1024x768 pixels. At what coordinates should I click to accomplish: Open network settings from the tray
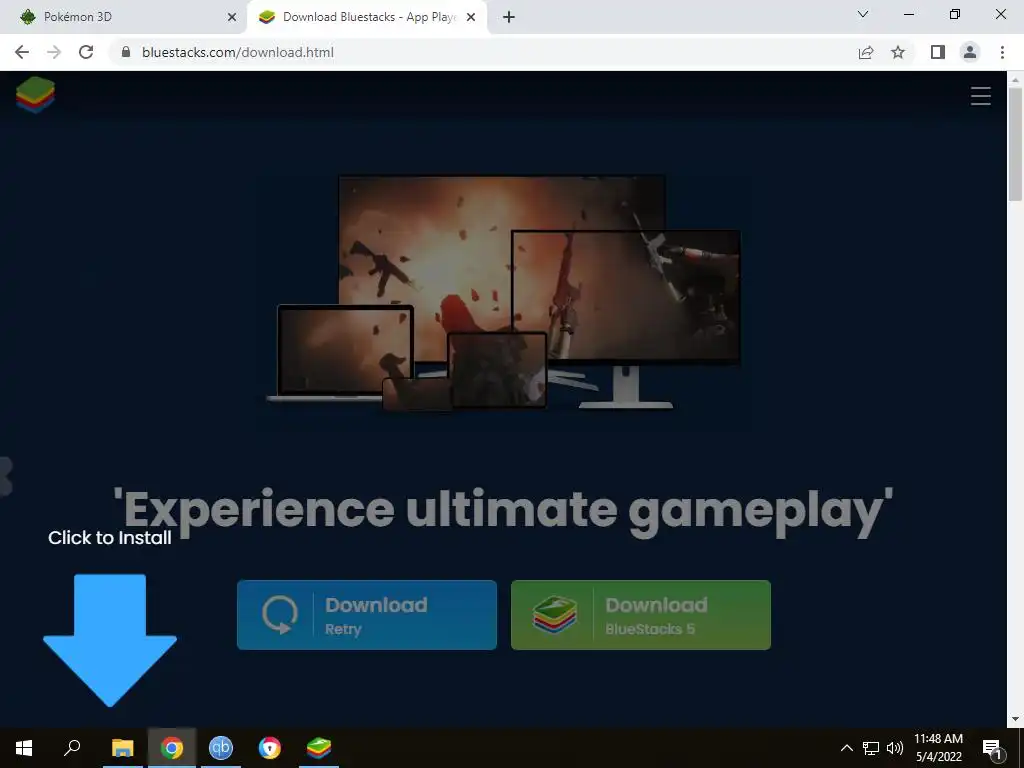click(871, 748)
